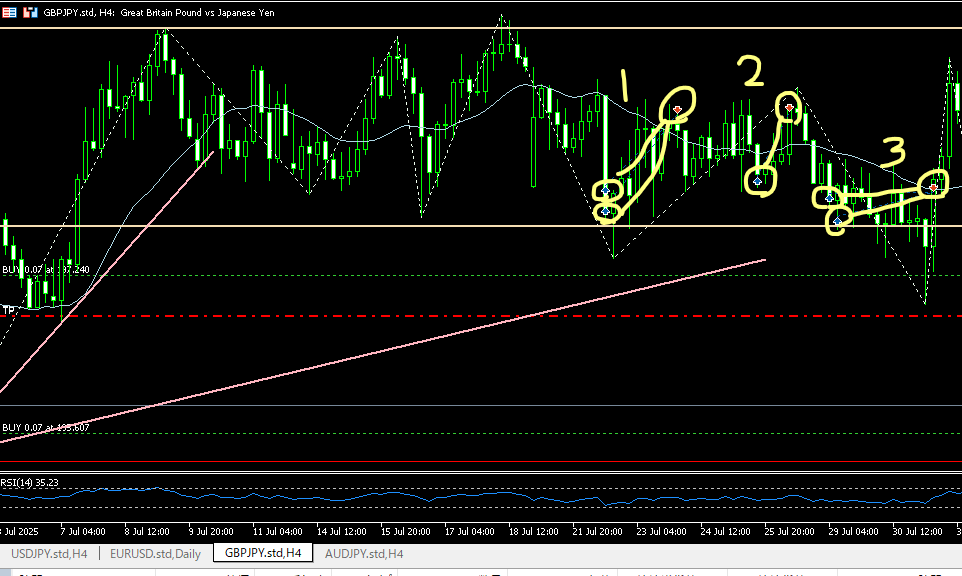
Task: Open the EURUSD.std,Daily chart tab
Action: [x=155, y=553]
